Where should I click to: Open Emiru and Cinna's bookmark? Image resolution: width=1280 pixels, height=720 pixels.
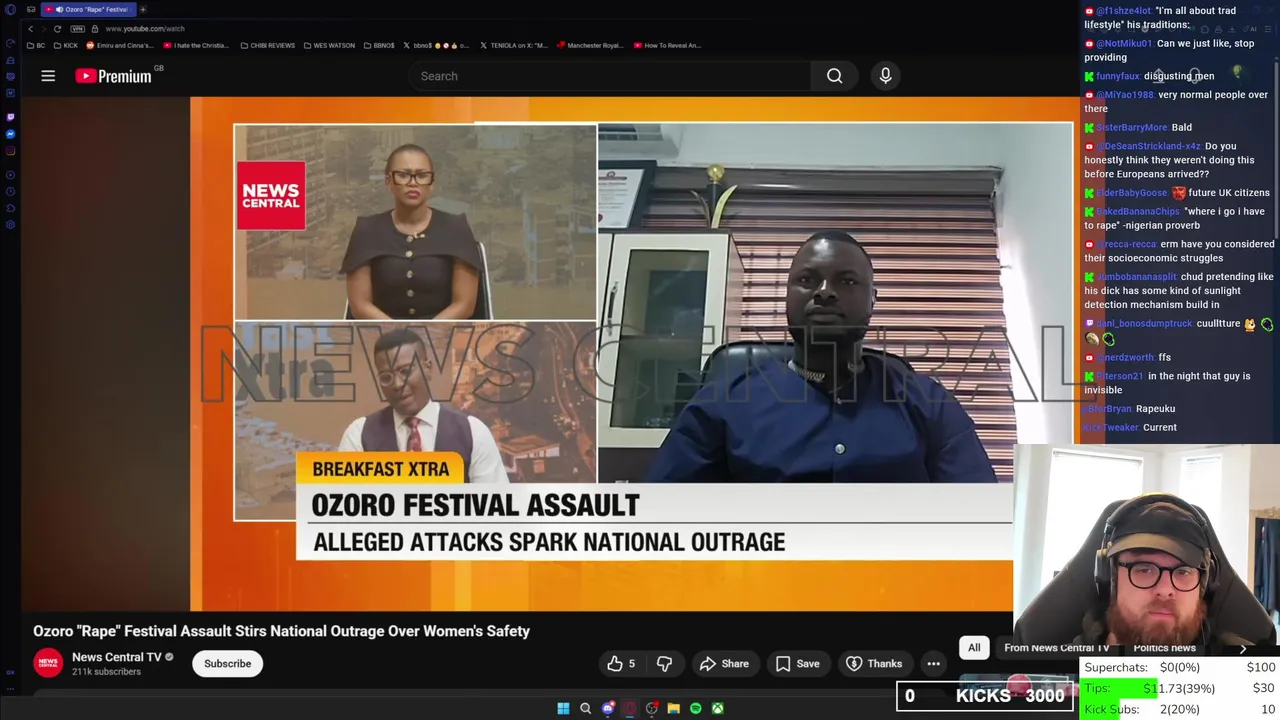click(x=119, y=45)
